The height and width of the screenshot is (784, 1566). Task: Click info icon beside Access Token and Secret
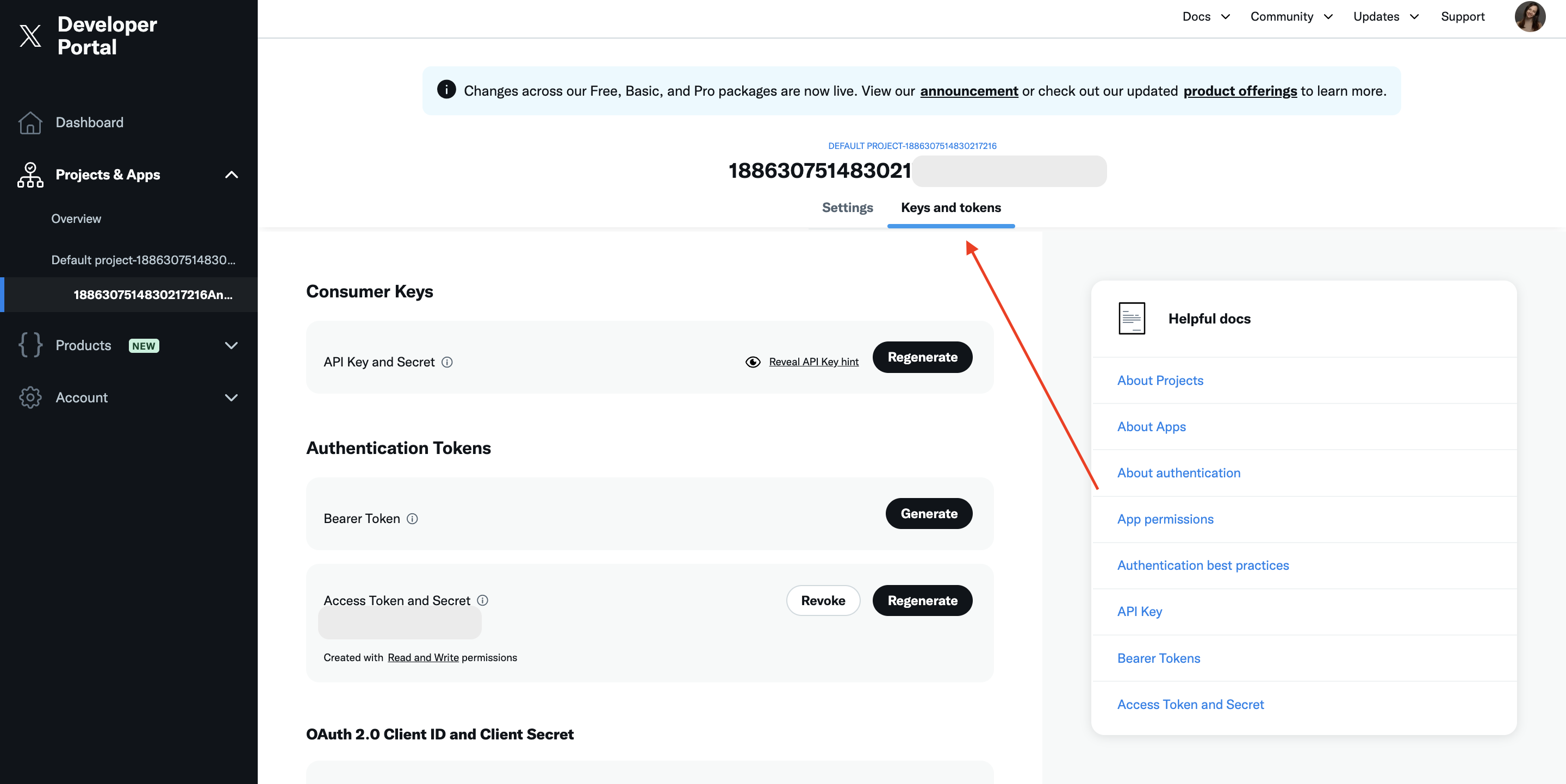point(483,600)
